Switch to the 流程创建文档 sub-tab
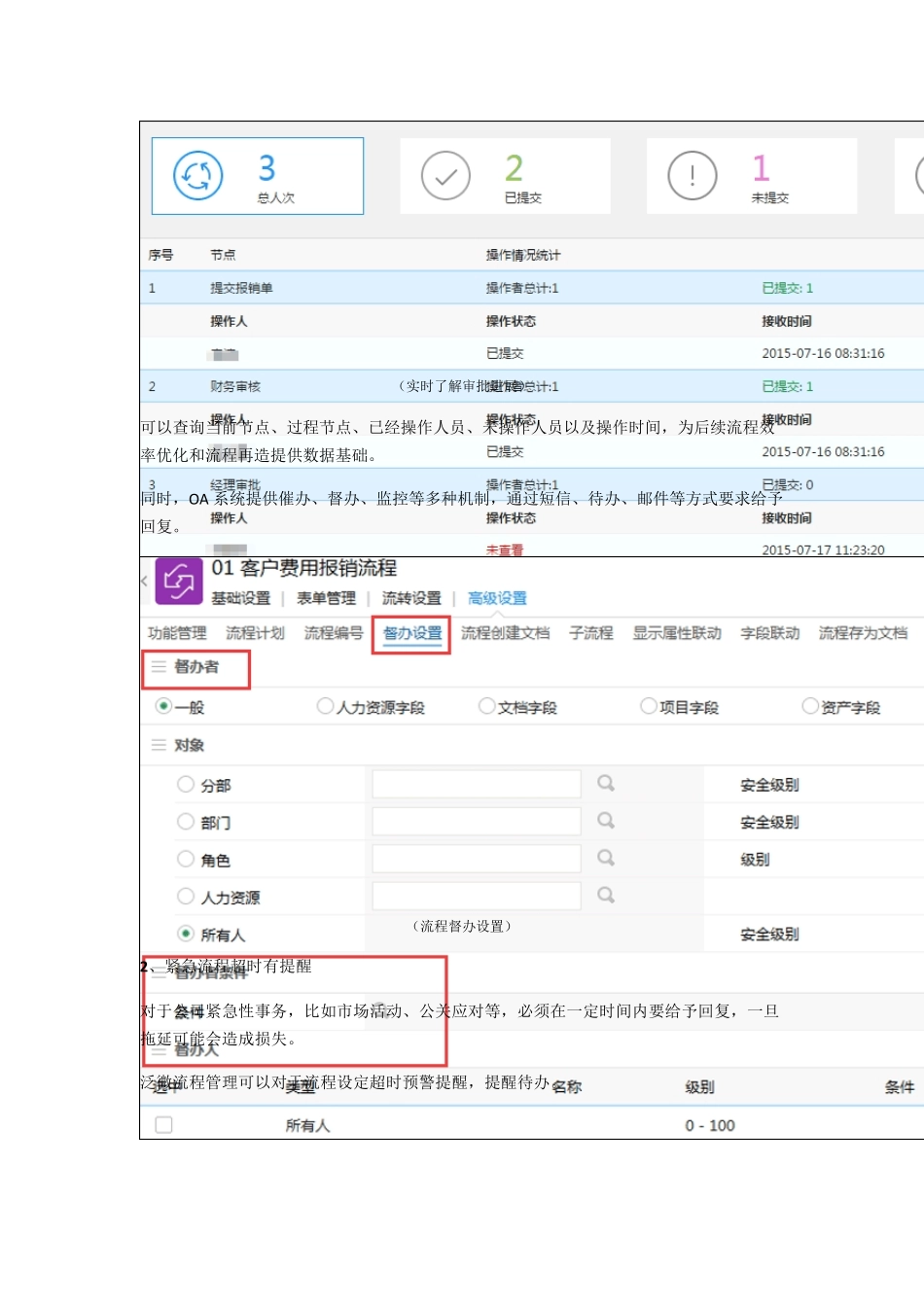Image resolution: width=924 pixels, height=1307 pixels. point(506,633)
